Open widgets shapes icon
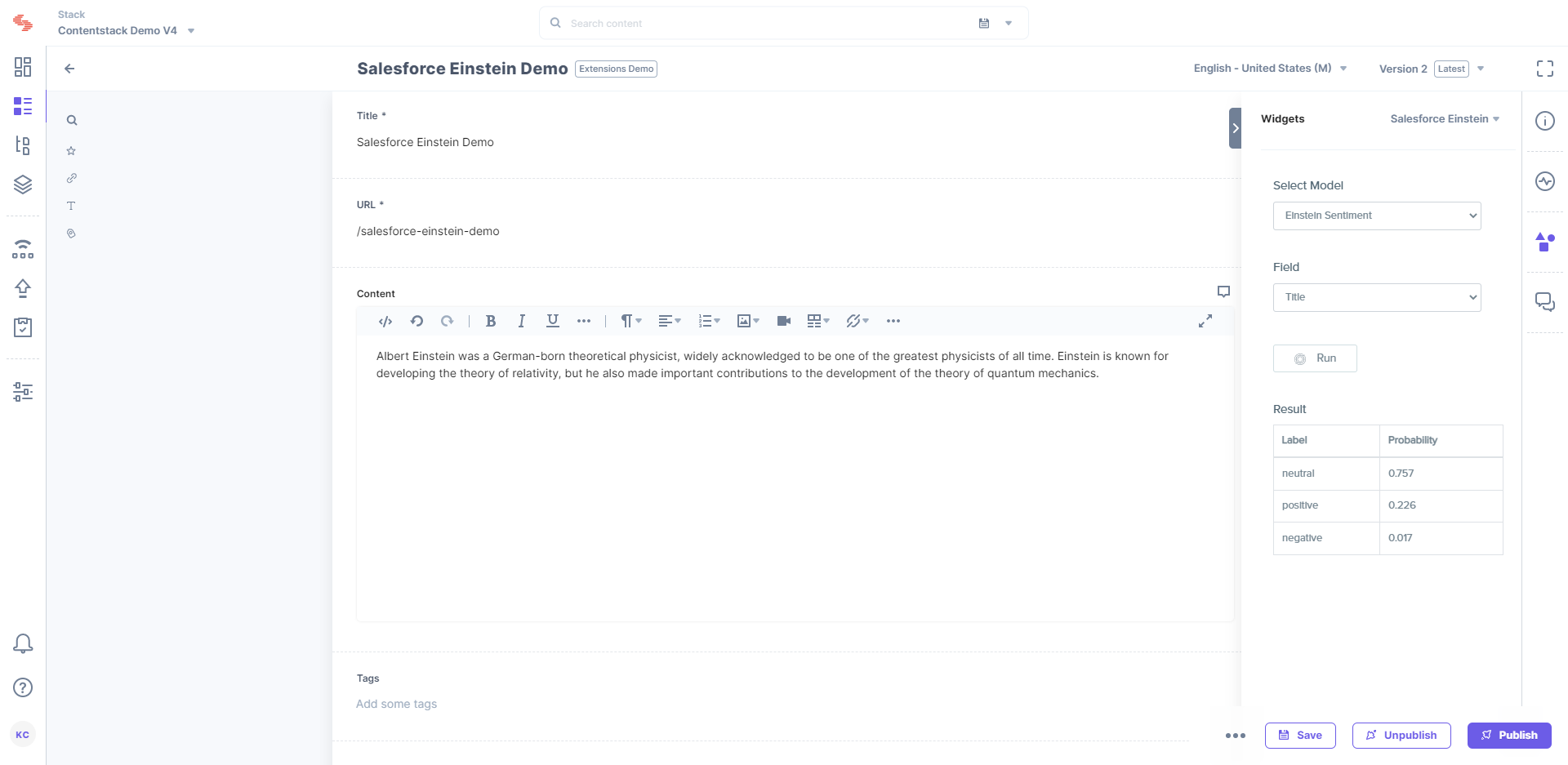This screenshot has height=765, width=1568. point(1545,242)
